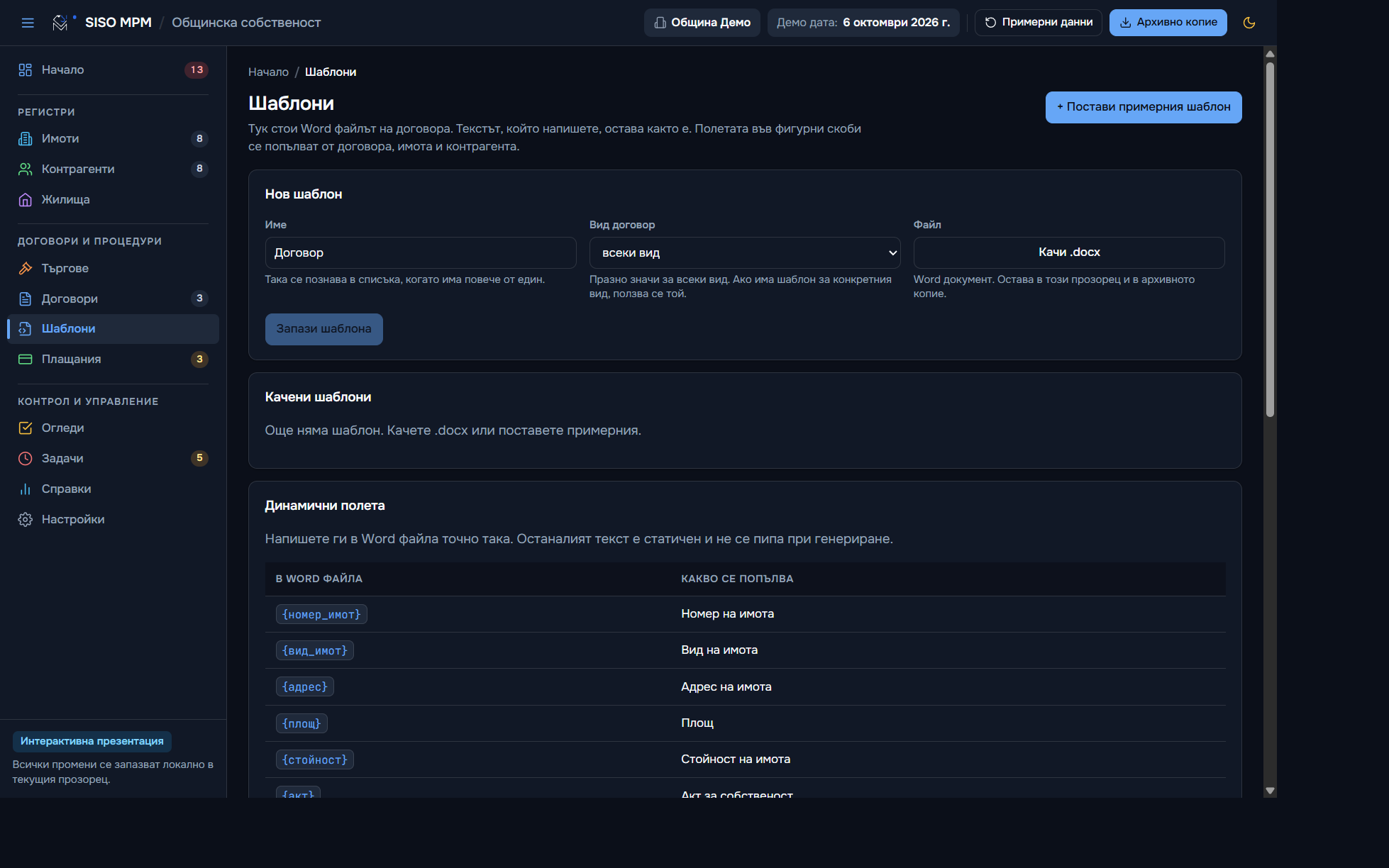Click the Качи .docx upload button

coord(1068,252)
